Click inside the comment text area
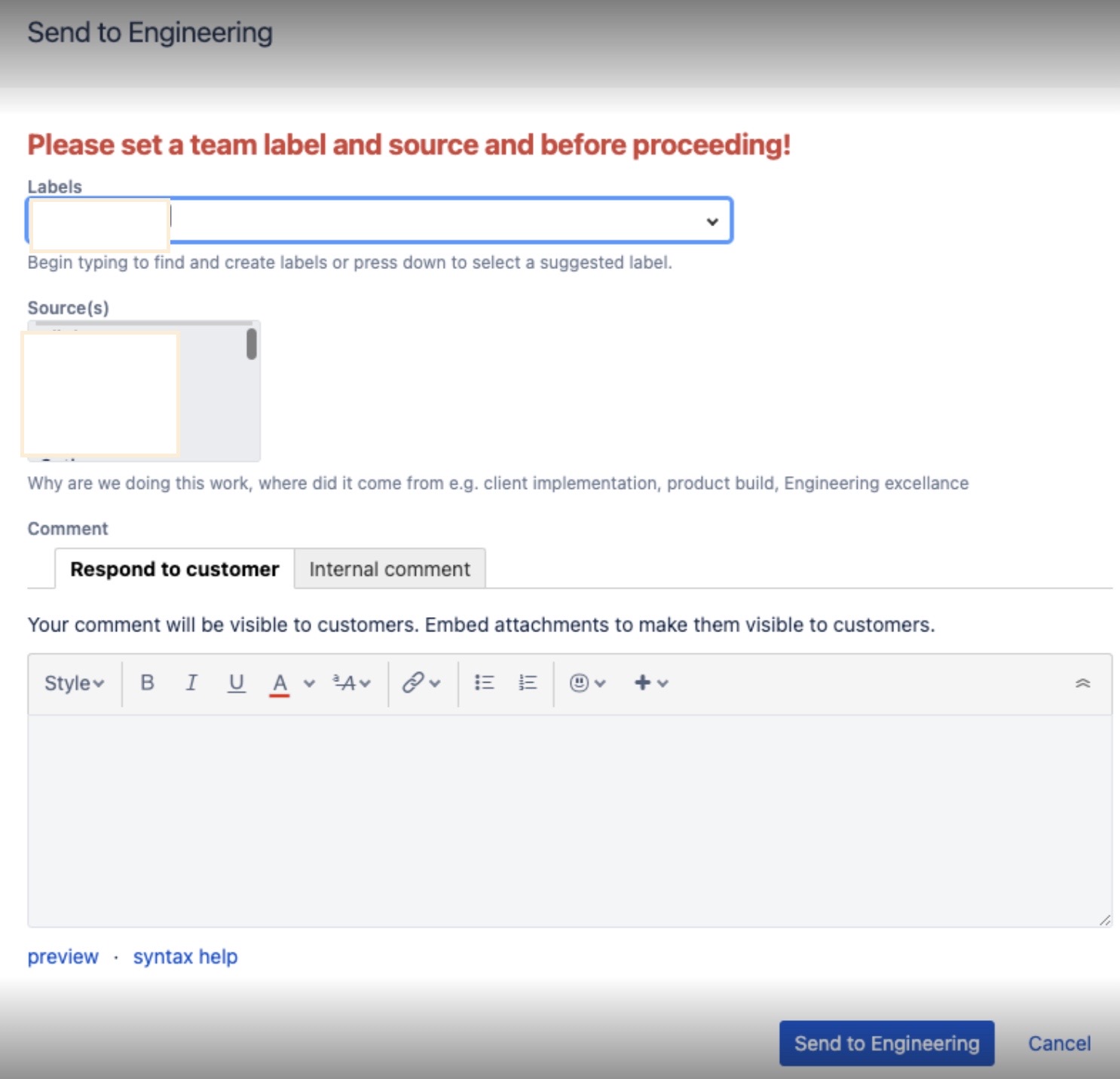Viewport: 1120px width, 1079px height. point(570,821)
